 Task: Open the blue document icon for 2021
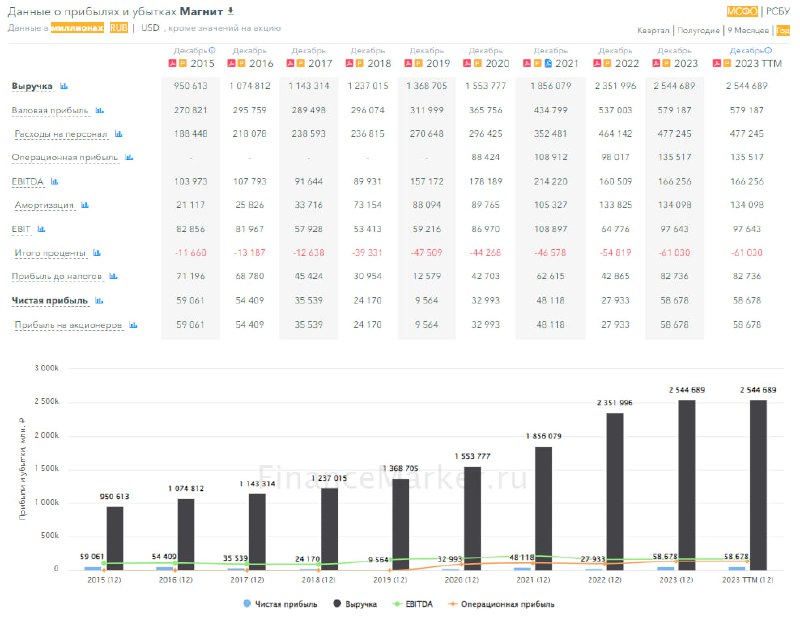(x=548, y=63)
